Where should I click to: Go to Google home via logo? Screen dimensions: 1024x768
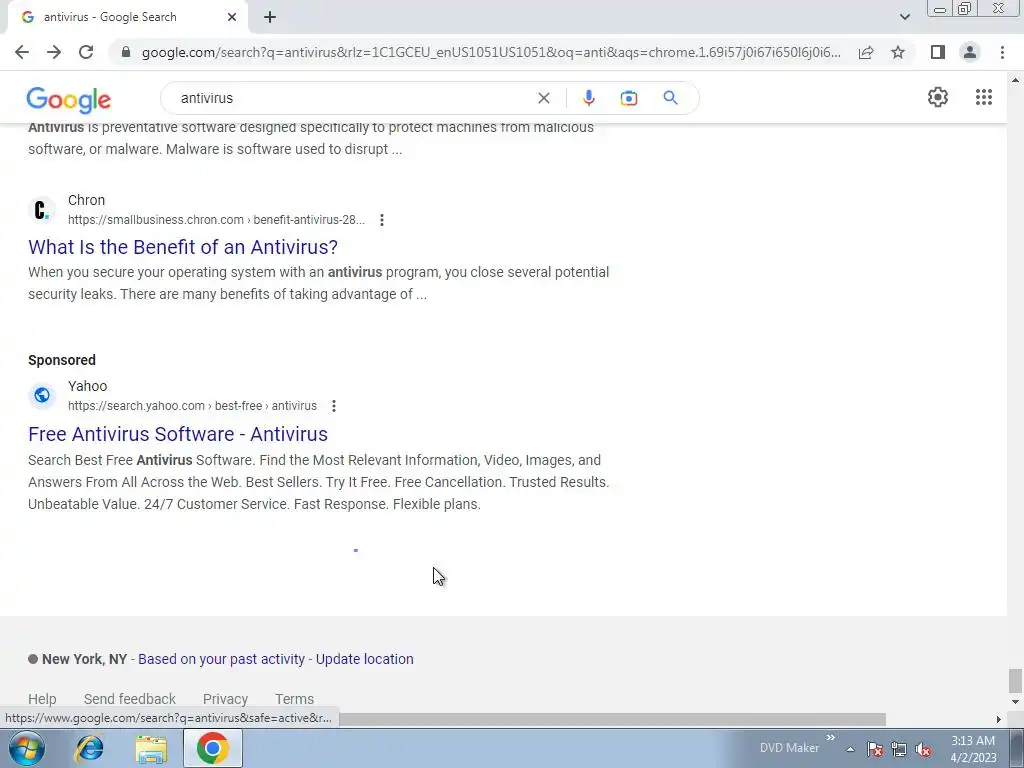(x=69, y=99)
